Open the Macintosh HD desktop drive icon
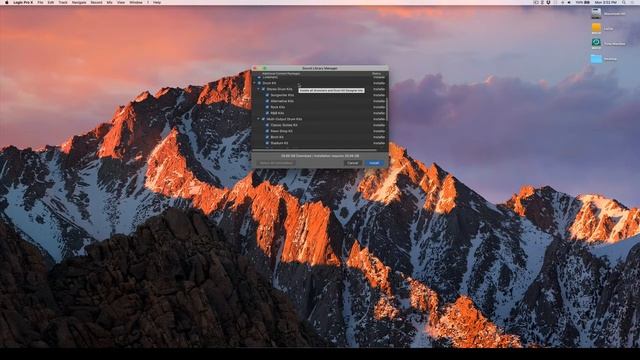The width and height of the screenshot is (640, 360). 596,13
